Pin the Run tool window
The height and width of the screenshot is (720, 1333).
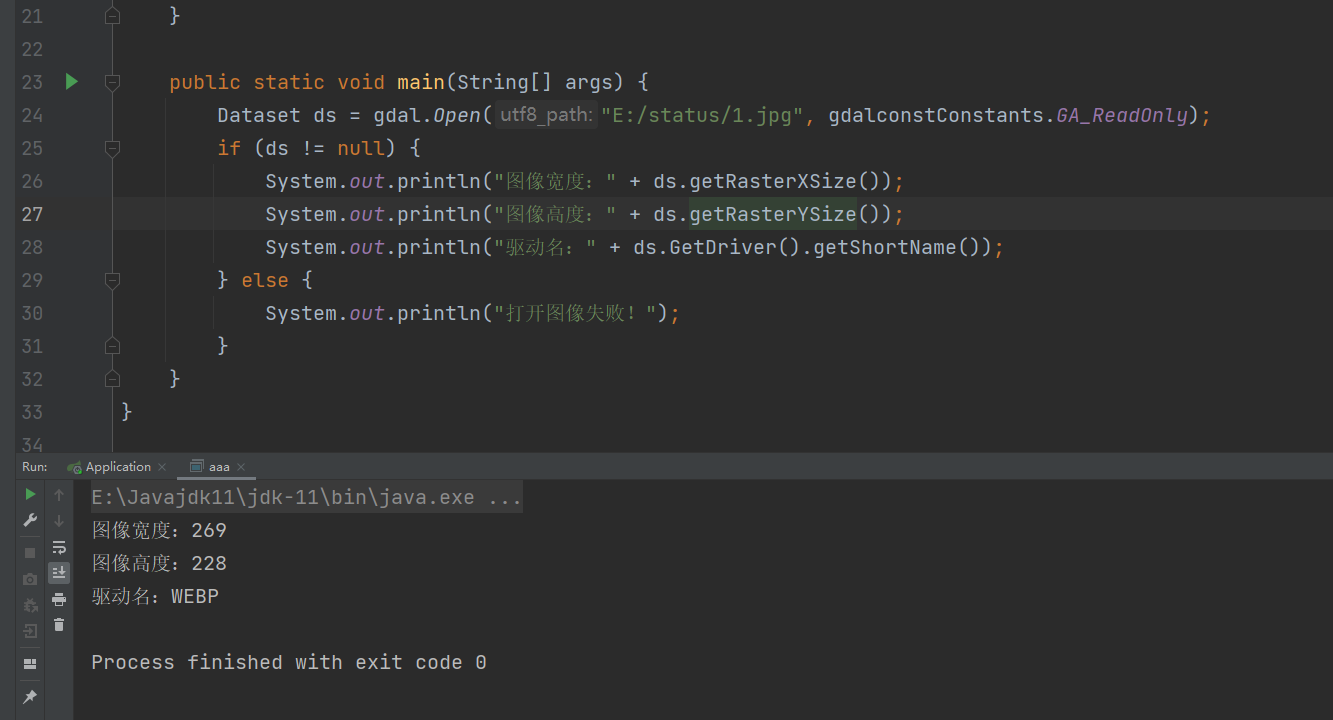(x=29, y=697)
